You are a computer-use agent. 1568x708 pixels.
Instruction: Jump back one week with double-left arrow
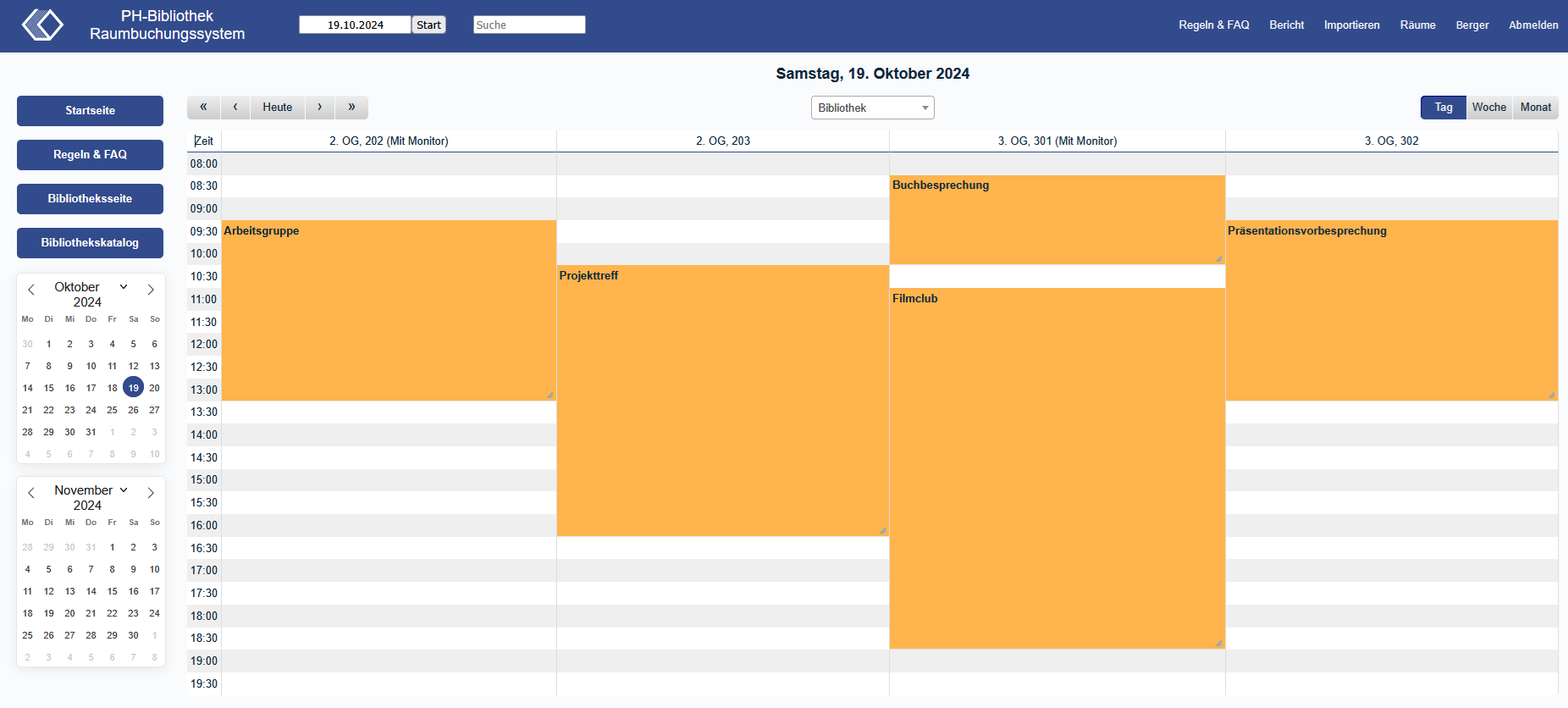point(203,108)
